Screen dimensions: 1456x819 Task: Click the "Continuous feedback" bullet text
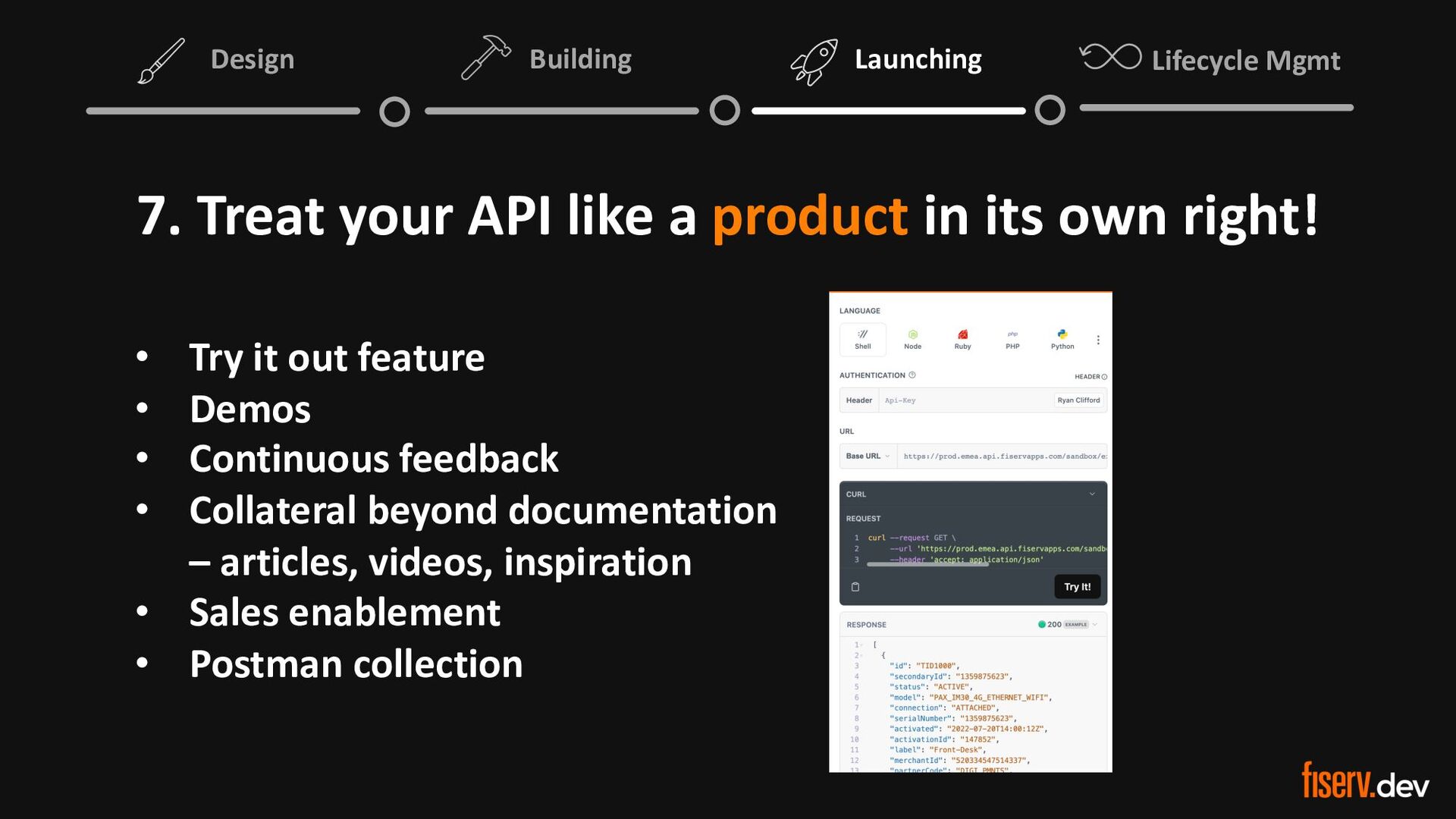[374, 459]
